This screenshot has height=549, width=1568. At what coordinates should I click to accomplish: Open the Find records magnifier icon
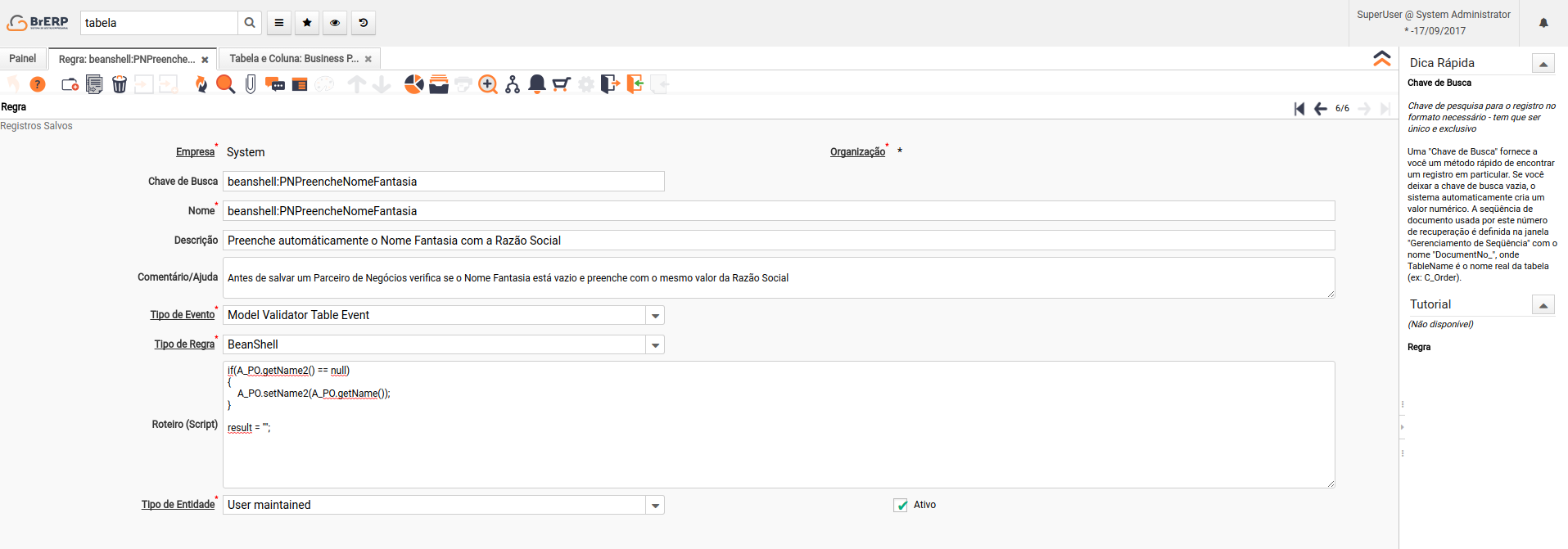[x=226, y=84]
